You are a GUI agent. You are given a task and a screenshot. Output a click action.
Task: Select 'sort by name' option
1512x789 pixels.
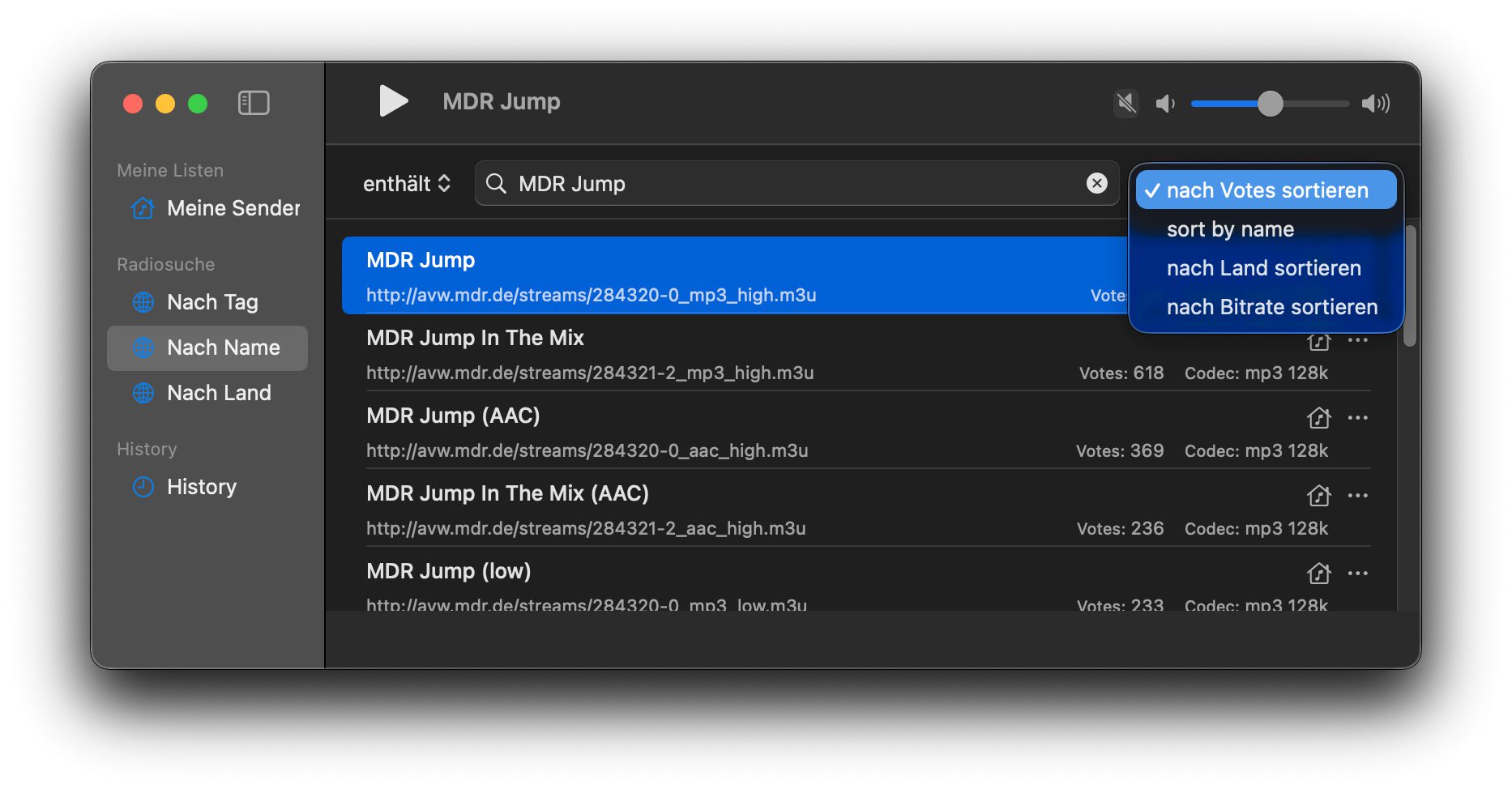coord(1230,229)
